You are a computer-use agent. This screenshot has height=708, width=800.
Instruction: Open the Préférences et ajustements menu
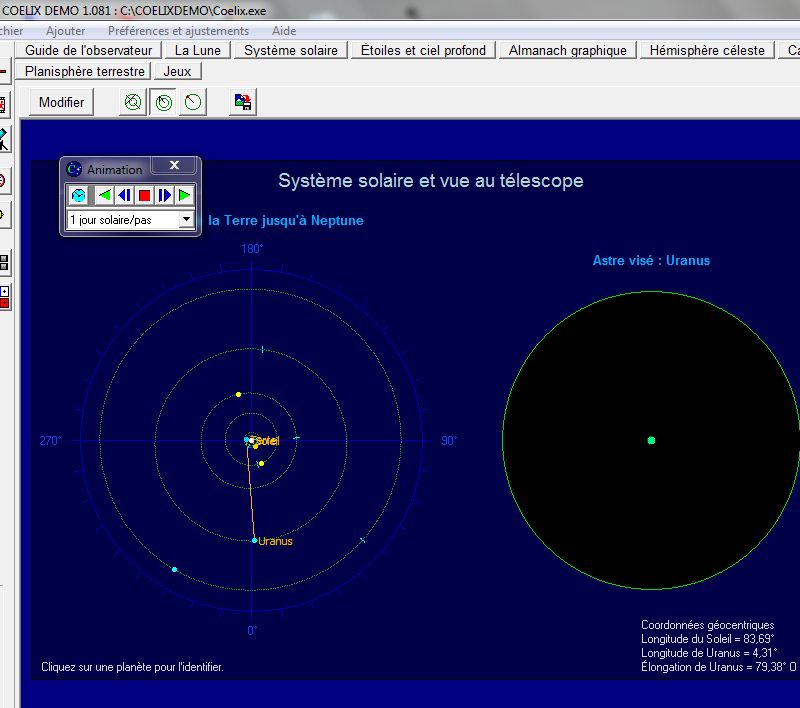coord(178,31)
